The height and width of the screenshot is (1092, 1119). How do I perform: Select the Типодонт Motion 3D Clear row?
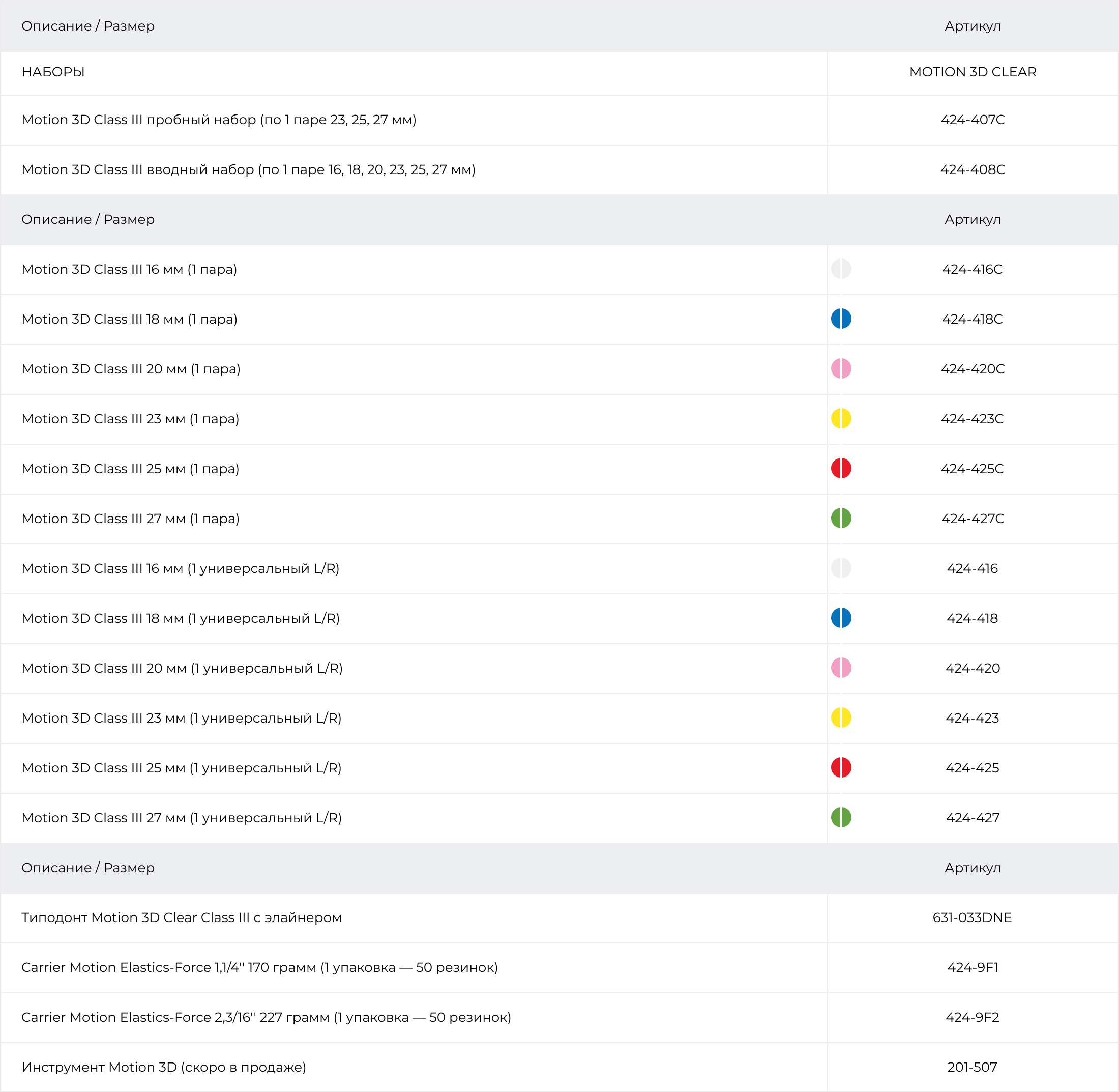point(181,917)
